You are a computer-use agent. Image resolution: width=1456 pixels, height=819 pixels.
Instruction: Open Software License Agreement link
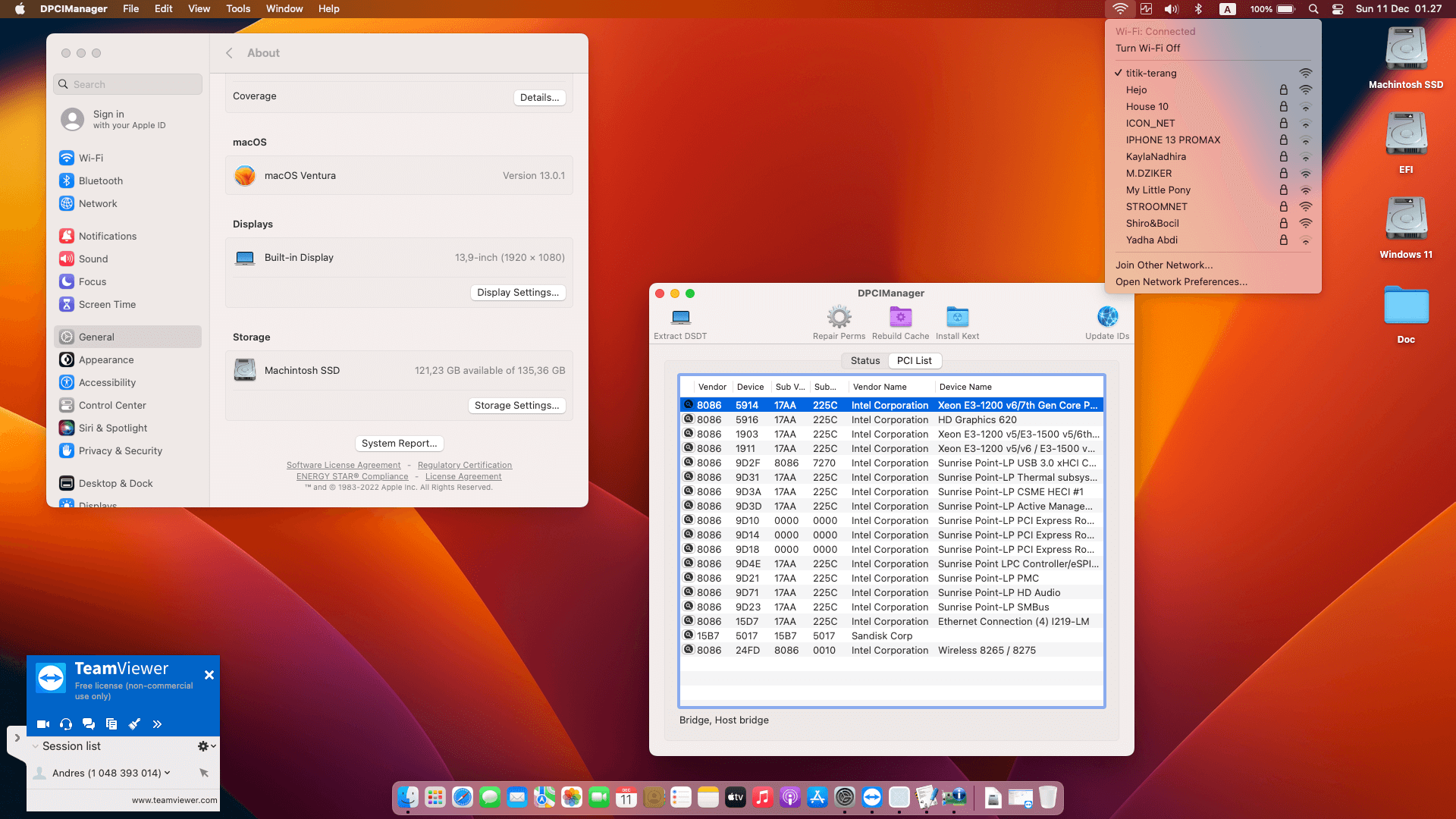344,465
